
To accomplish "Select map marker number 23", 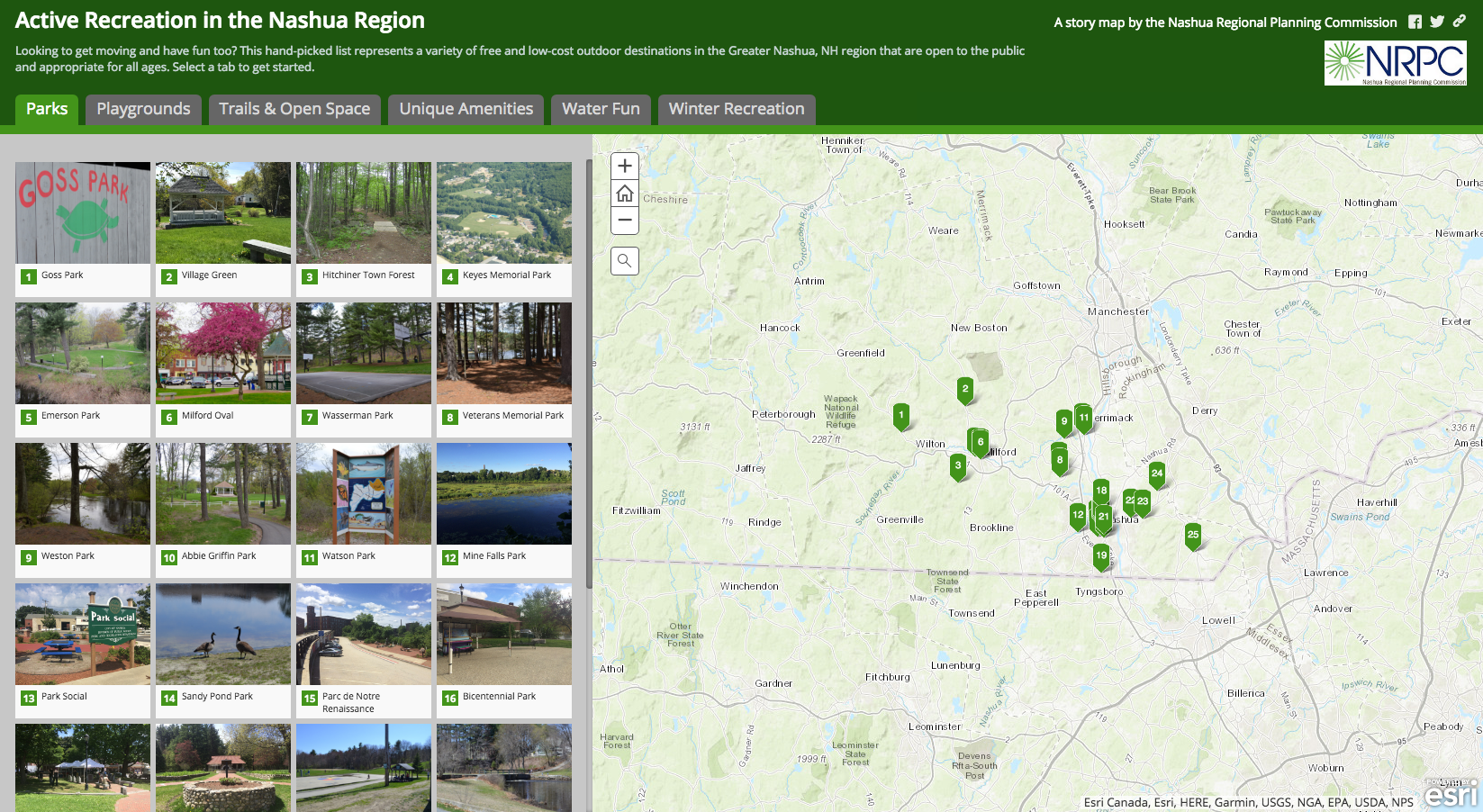I will pos(1143,502).
